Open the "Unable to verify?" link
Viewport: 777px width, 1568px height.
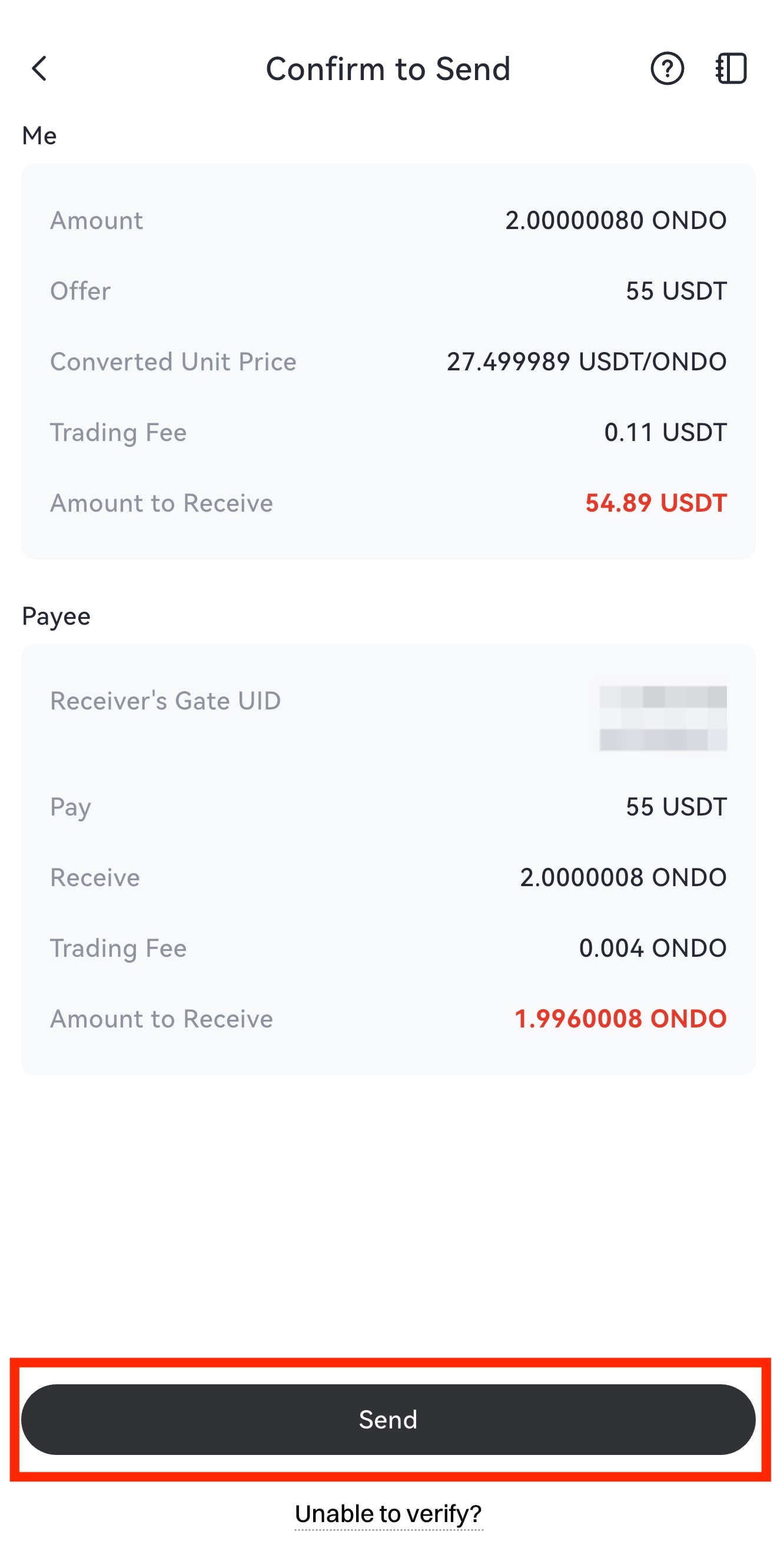tap(388, 1513)
